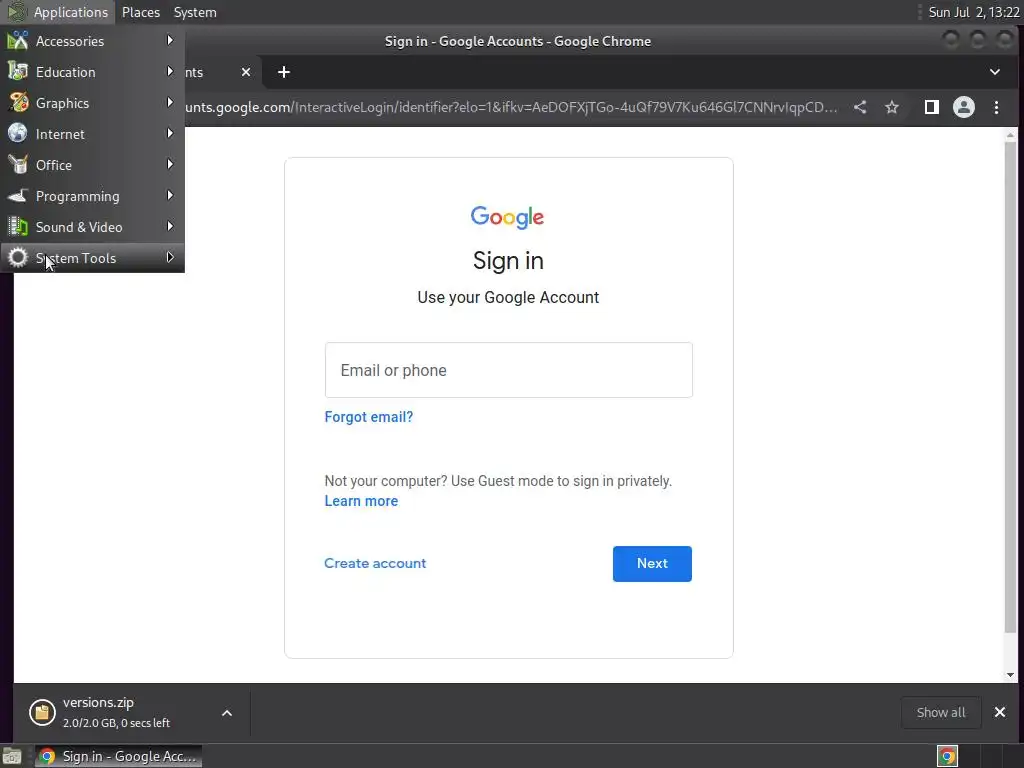Image resolution: width=1024 pixels, height=768 pixels.
Task: Click the blue Next button
Action: pos(652,564)
